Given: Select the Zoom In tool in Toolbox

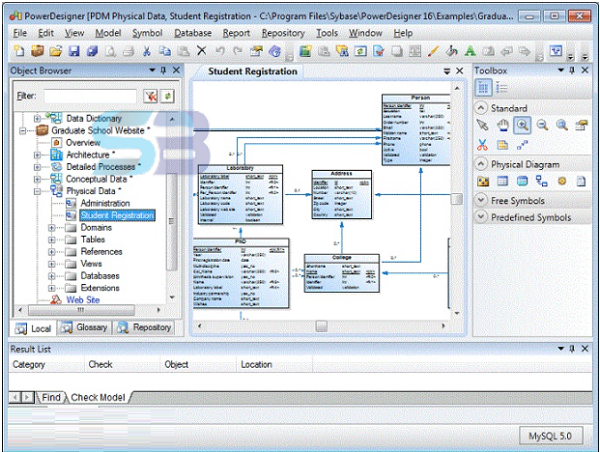Looking at the screenshot, I should pos(522,125).
